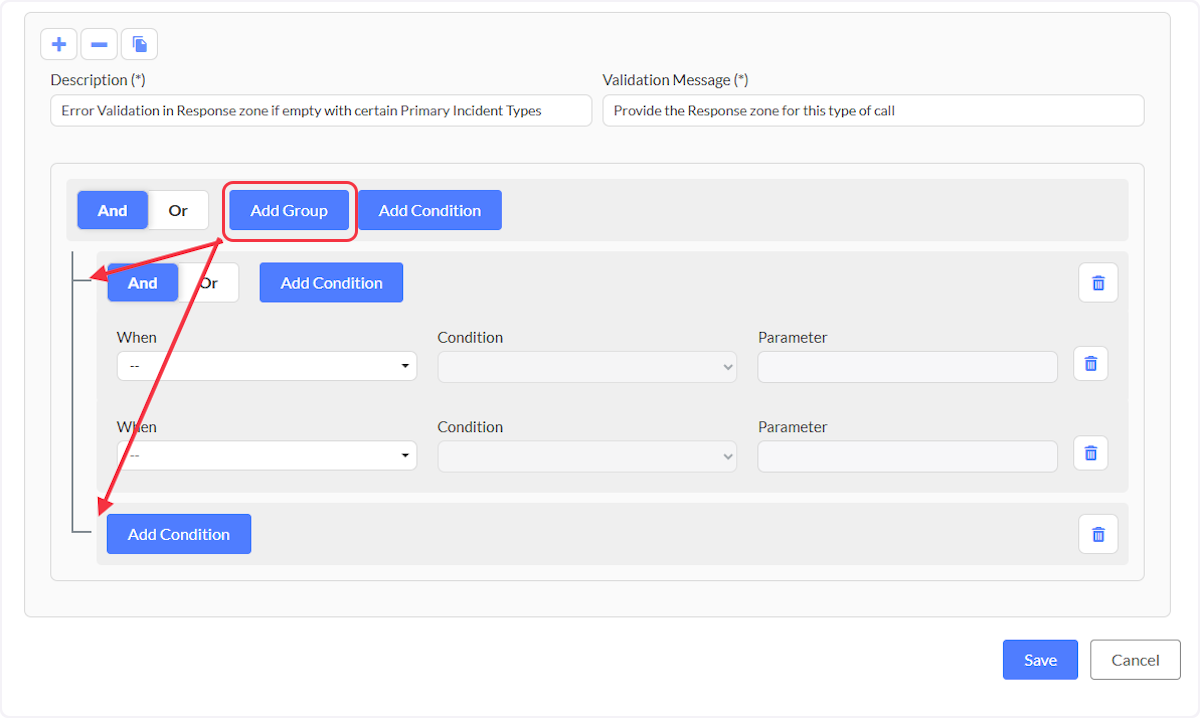Save the validation rule

1040,660
